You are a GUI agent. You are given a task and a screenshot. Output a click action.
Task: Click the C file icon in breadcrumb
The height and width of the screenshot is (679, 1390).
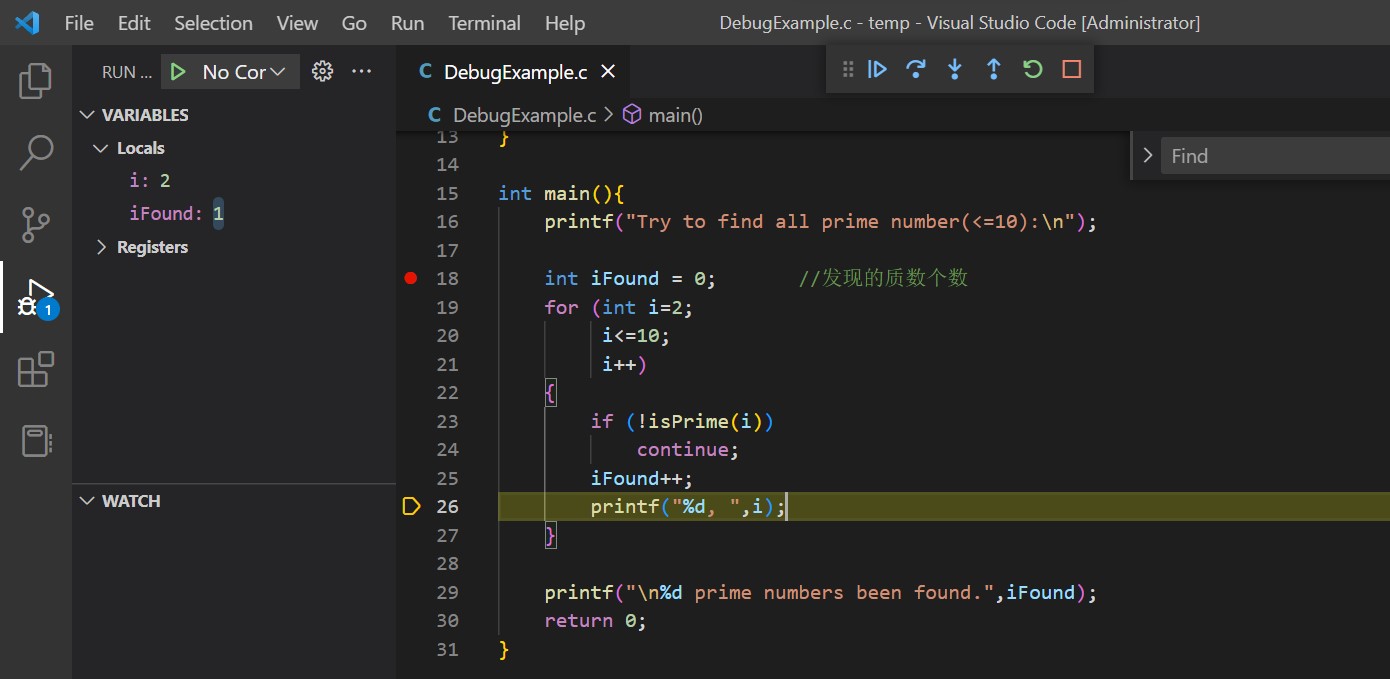[435, 115]
